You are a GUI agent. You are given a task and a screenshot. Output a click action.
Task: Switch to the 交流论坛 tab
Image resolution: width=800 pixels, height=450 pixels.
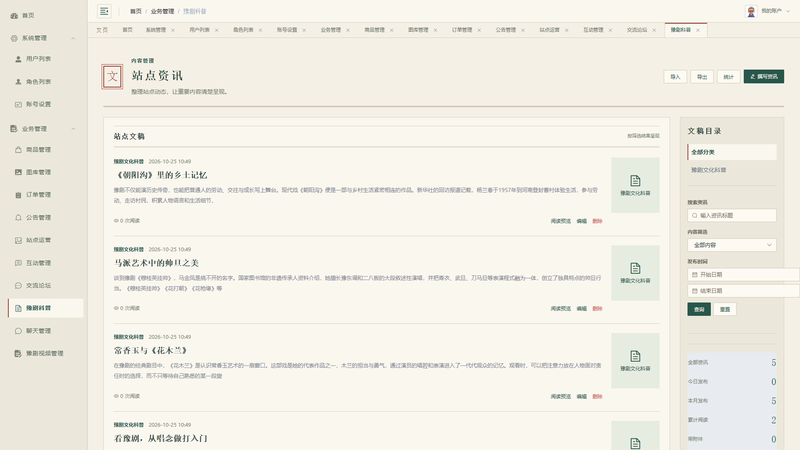click(x=637, y=30)
